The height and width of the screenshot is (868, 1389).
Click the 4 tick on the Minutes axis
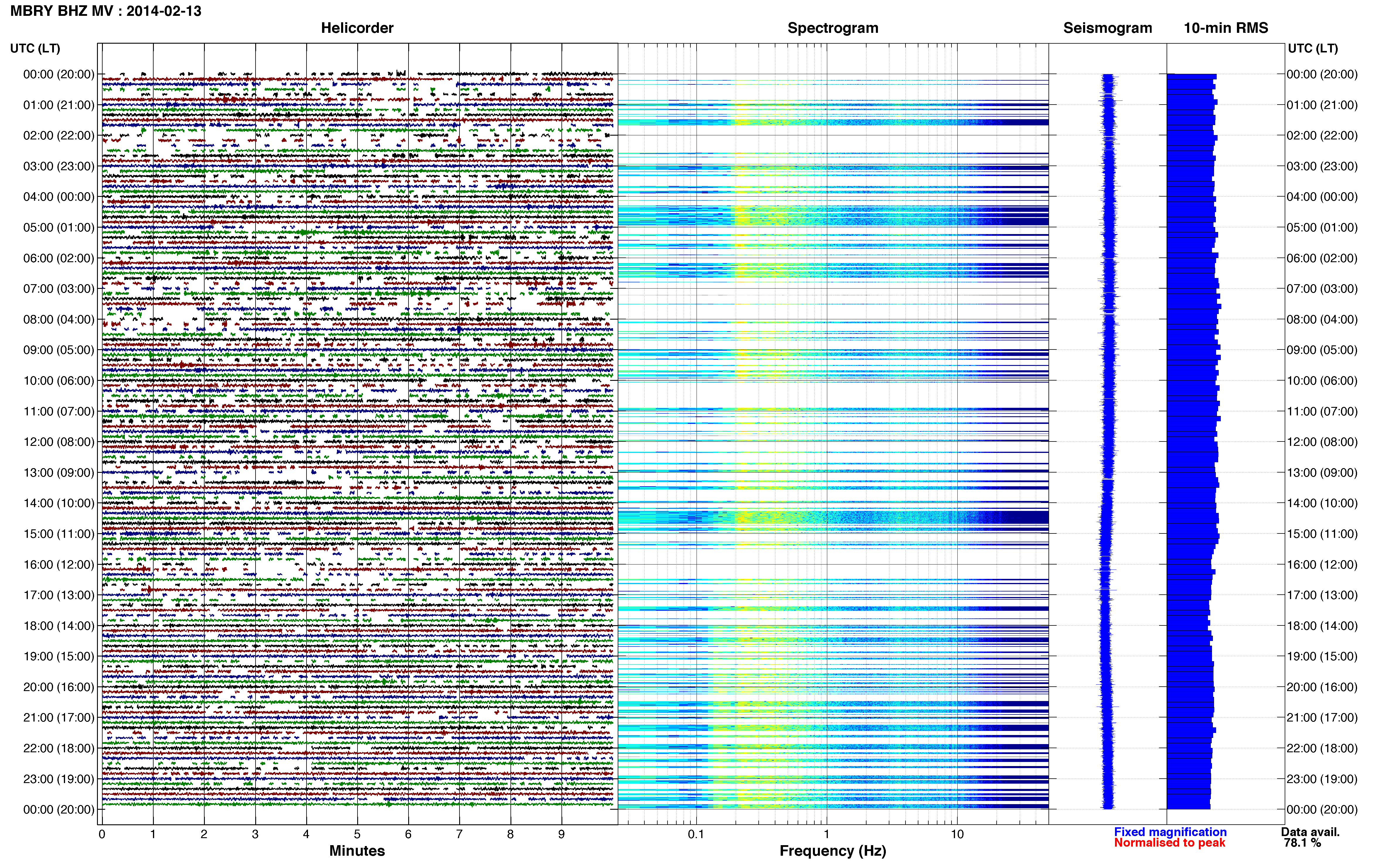pos(306,834)
